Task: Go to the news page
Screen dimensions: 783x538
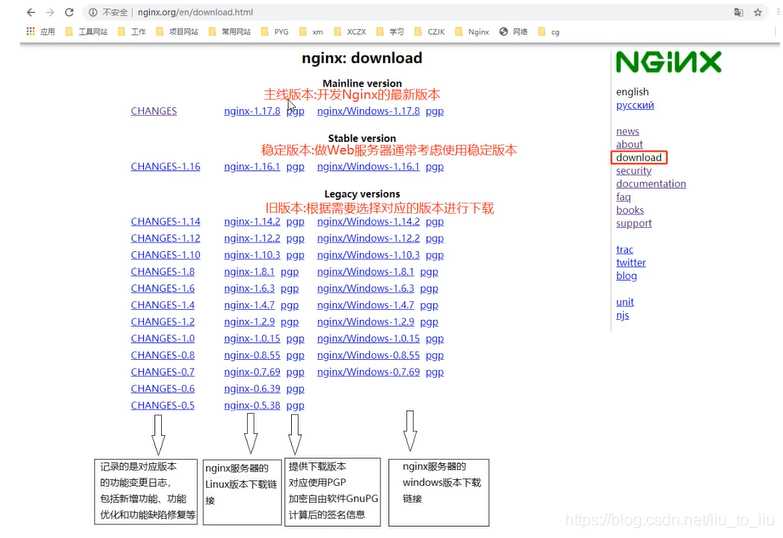Action: click(628, 131)
